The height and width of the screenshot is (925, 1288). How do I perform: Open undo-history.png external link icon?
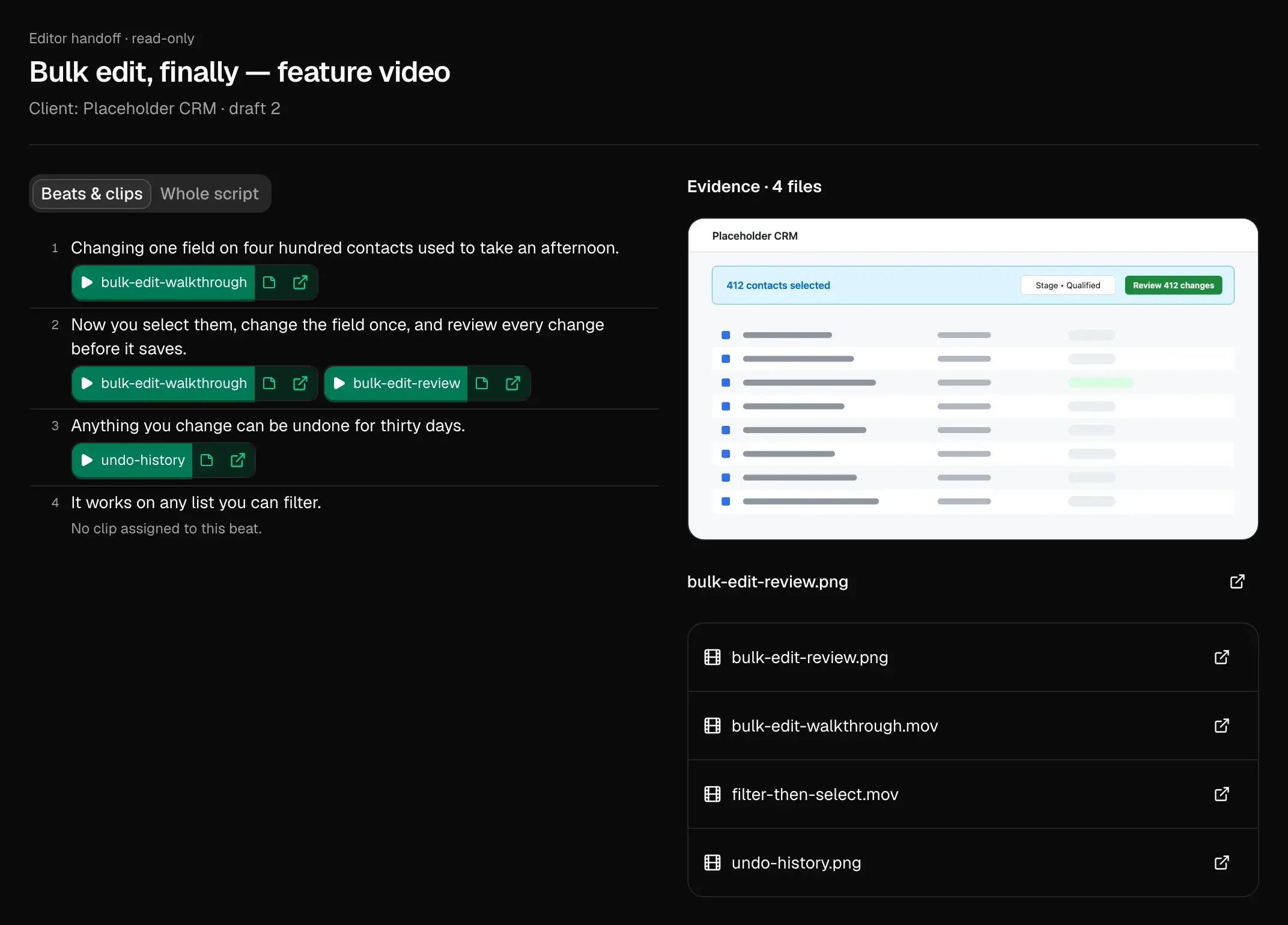1222,863
